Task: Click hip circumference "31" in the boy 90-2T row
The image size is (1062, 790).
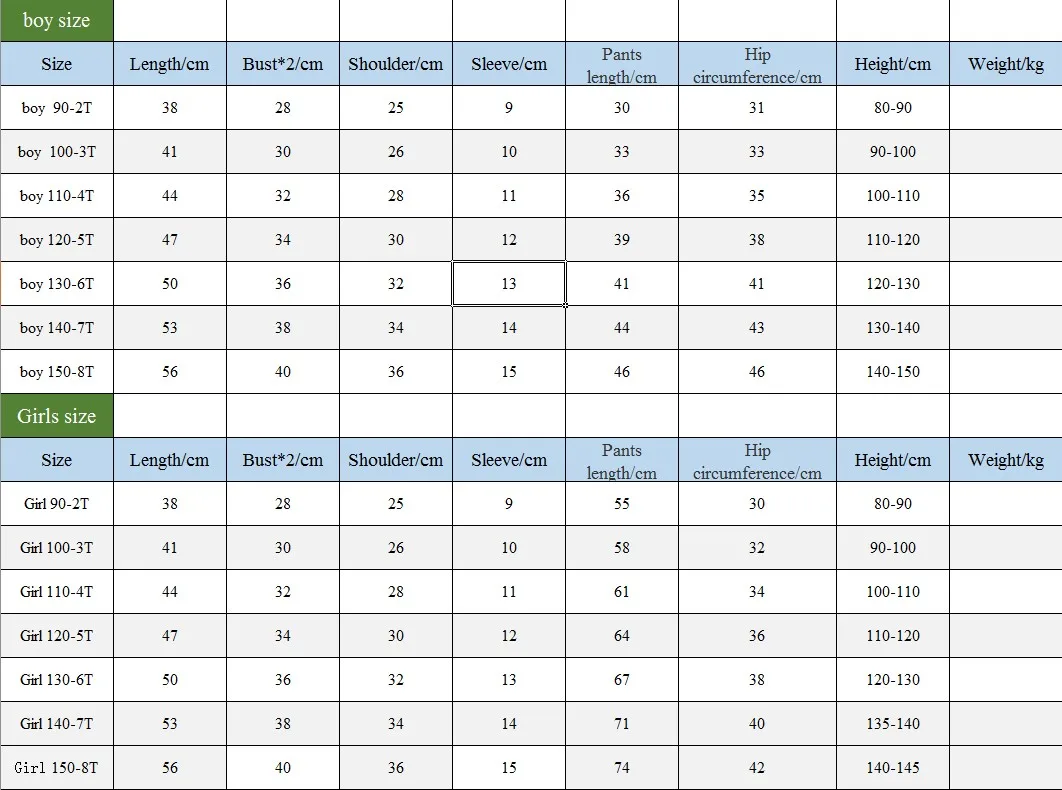Action: [757, 108]
